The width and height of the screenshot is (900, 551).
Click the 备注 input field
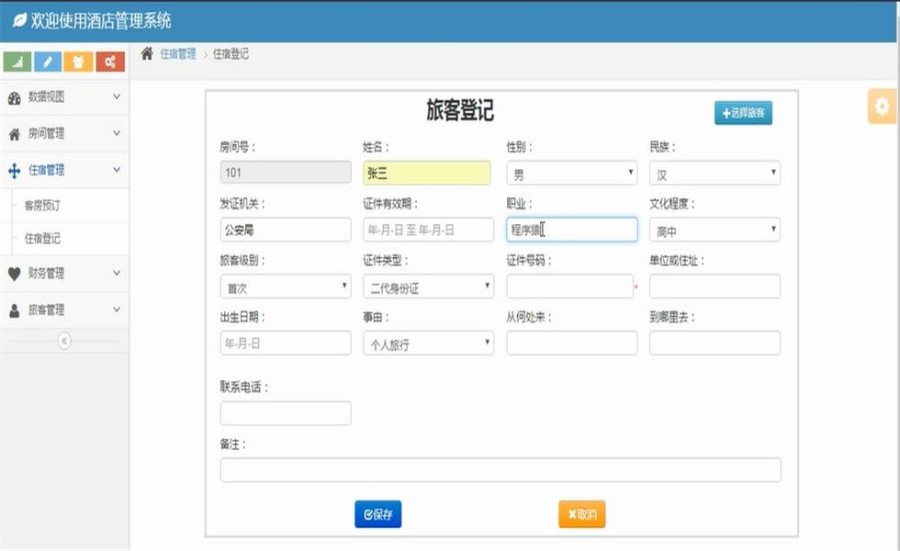[x=500, y=469]
